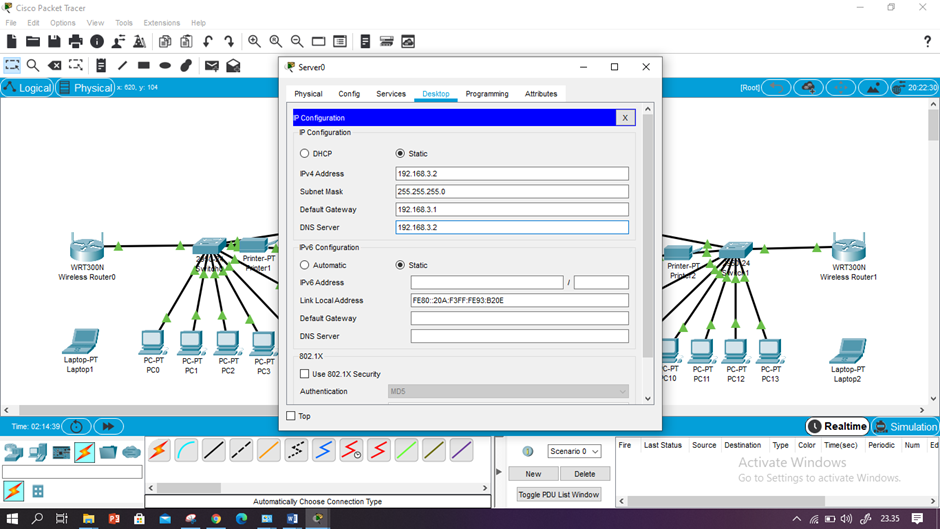
Task: Click the Add Complex PDU open envelope icon
Action: 233,65
